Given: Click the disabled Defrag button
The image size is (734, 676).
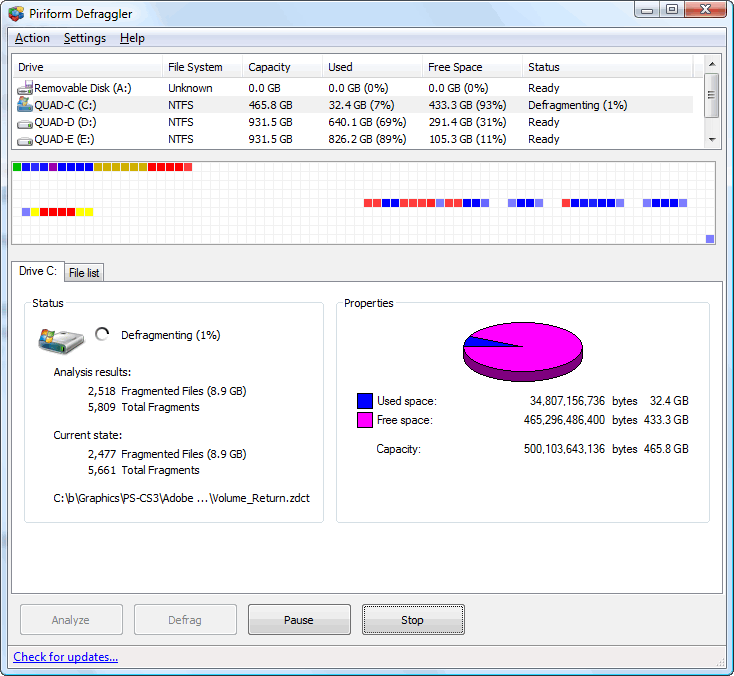Looking at the screenshot, I should [x=185, y=619].
